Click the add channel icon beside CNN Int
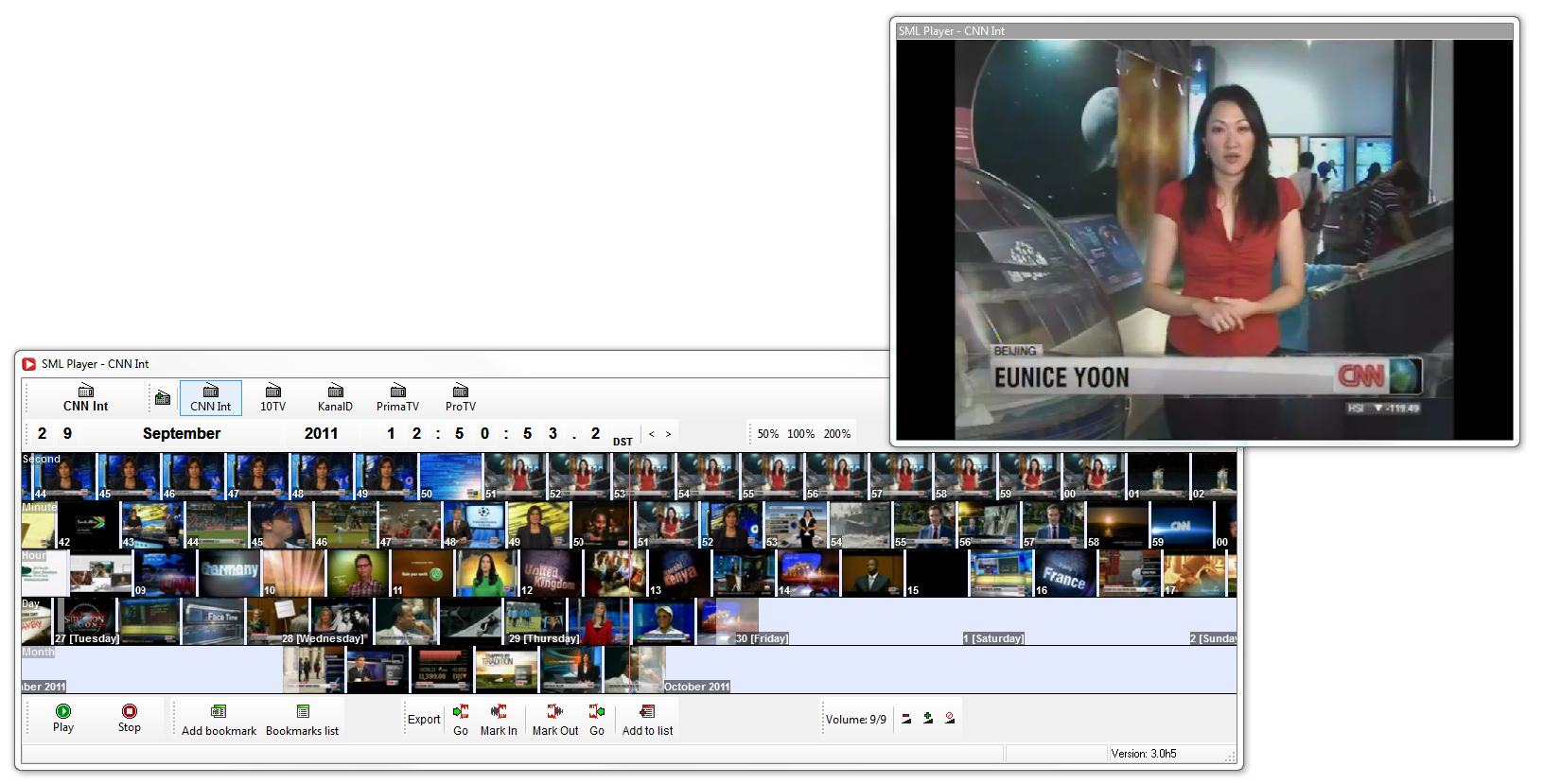The image size is (1544, 784). tap(163, 398)
